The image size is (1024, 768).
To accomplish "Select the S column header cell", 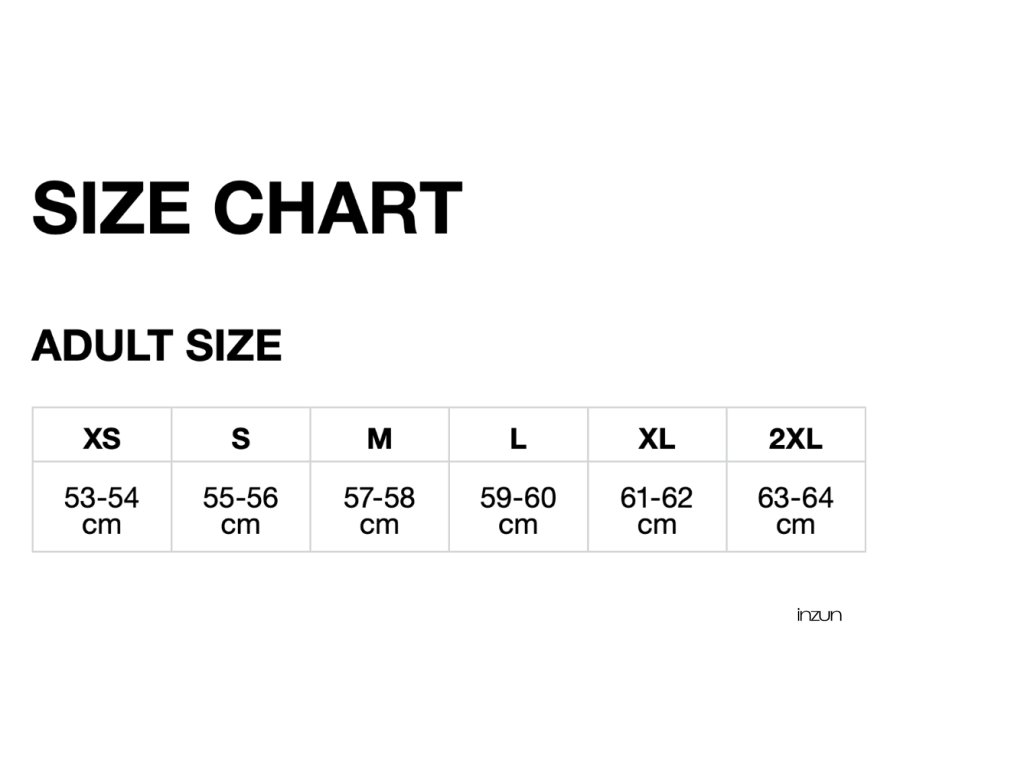I will pos(241,438).
